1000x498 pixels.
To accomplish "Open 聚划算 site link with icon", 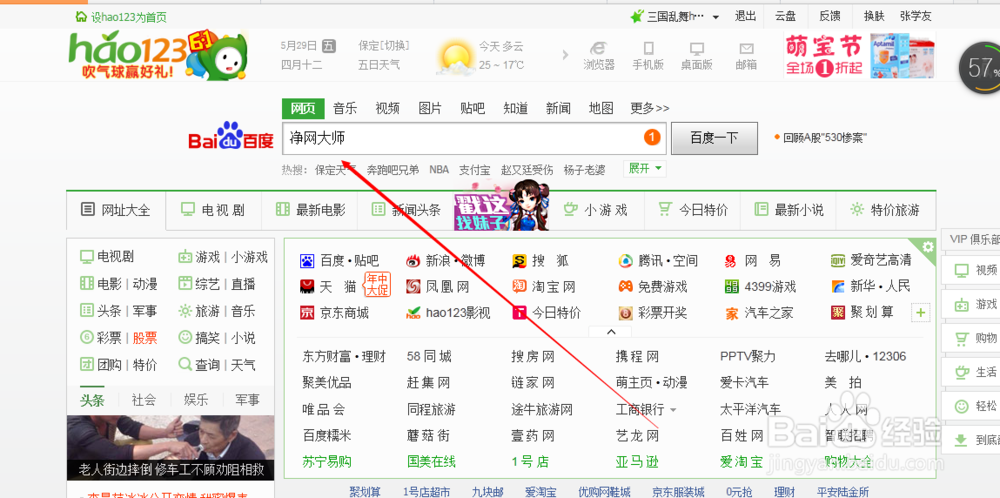I will 863,312.
